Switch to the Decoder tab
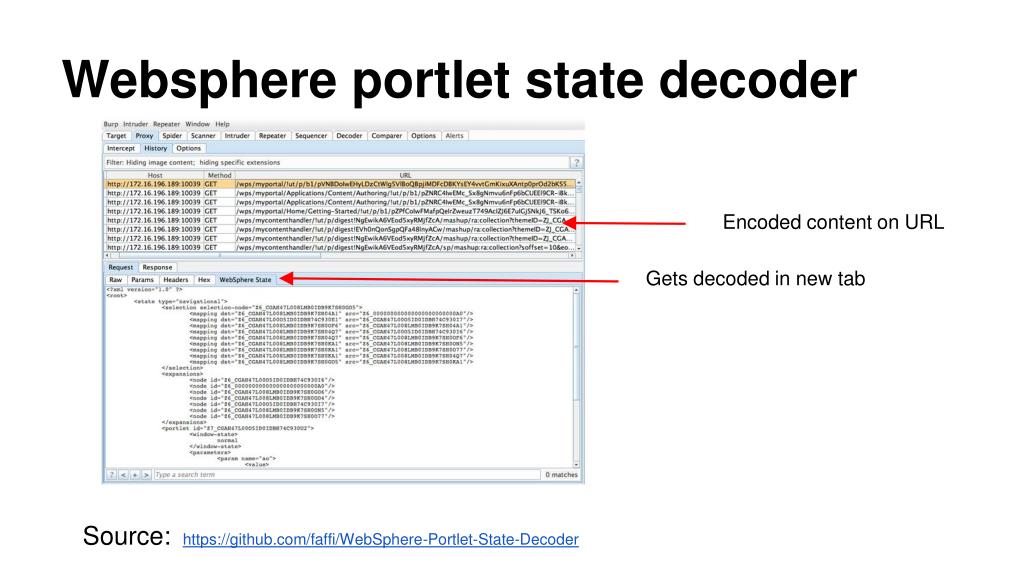 349,136
